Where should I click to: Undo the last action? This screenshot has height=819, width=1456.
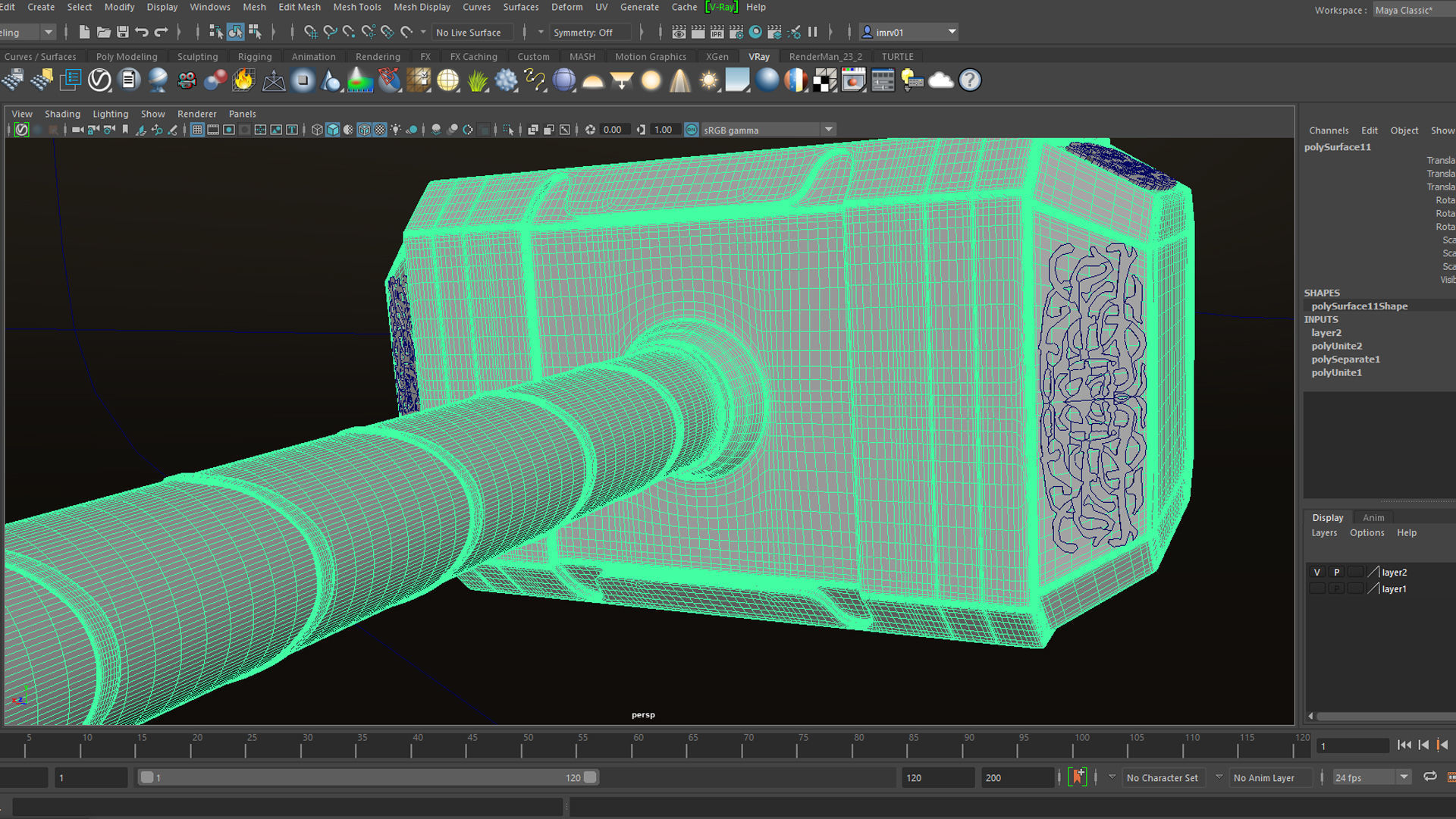pos(141,32)
